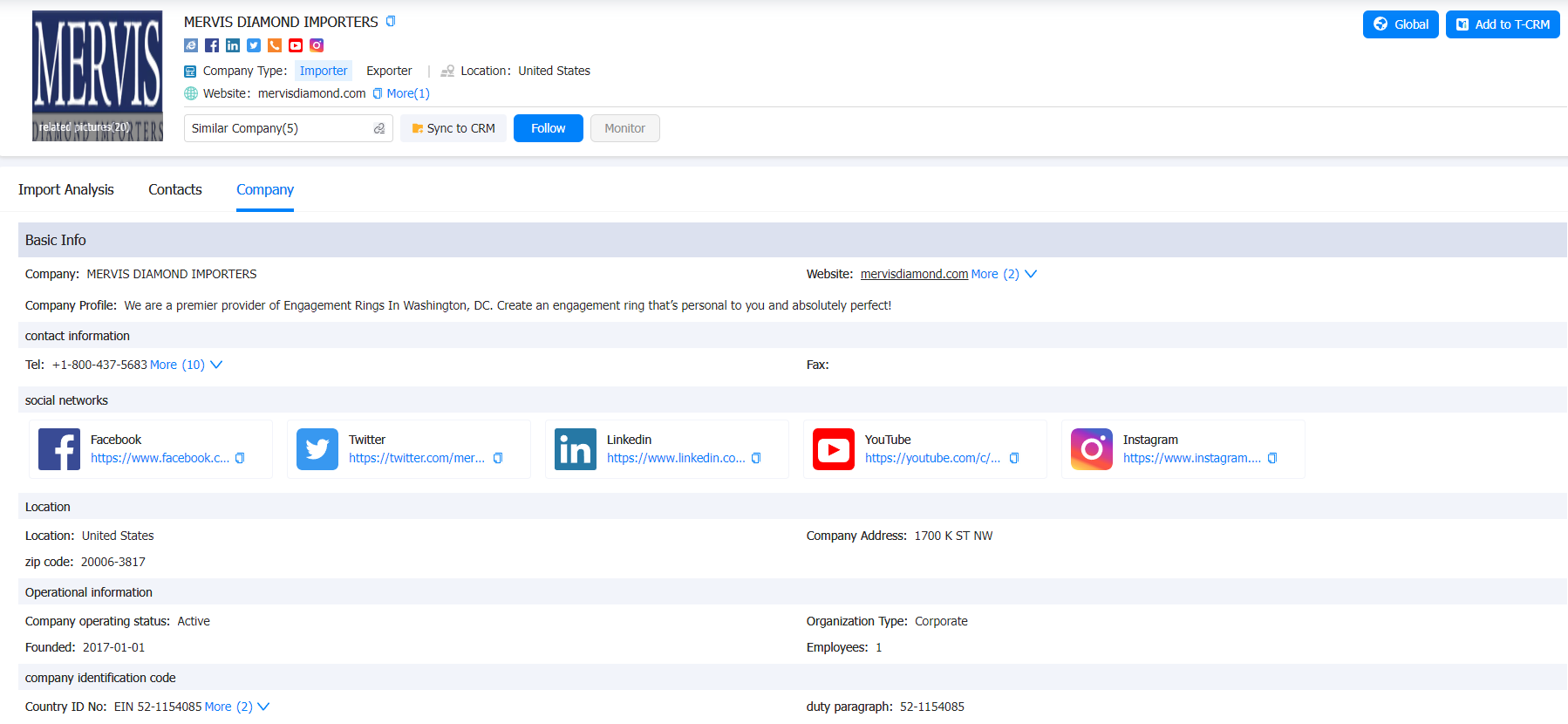Open the Twitter URL link
This screenshot has width=1568, height=724.
pos(417,458)
